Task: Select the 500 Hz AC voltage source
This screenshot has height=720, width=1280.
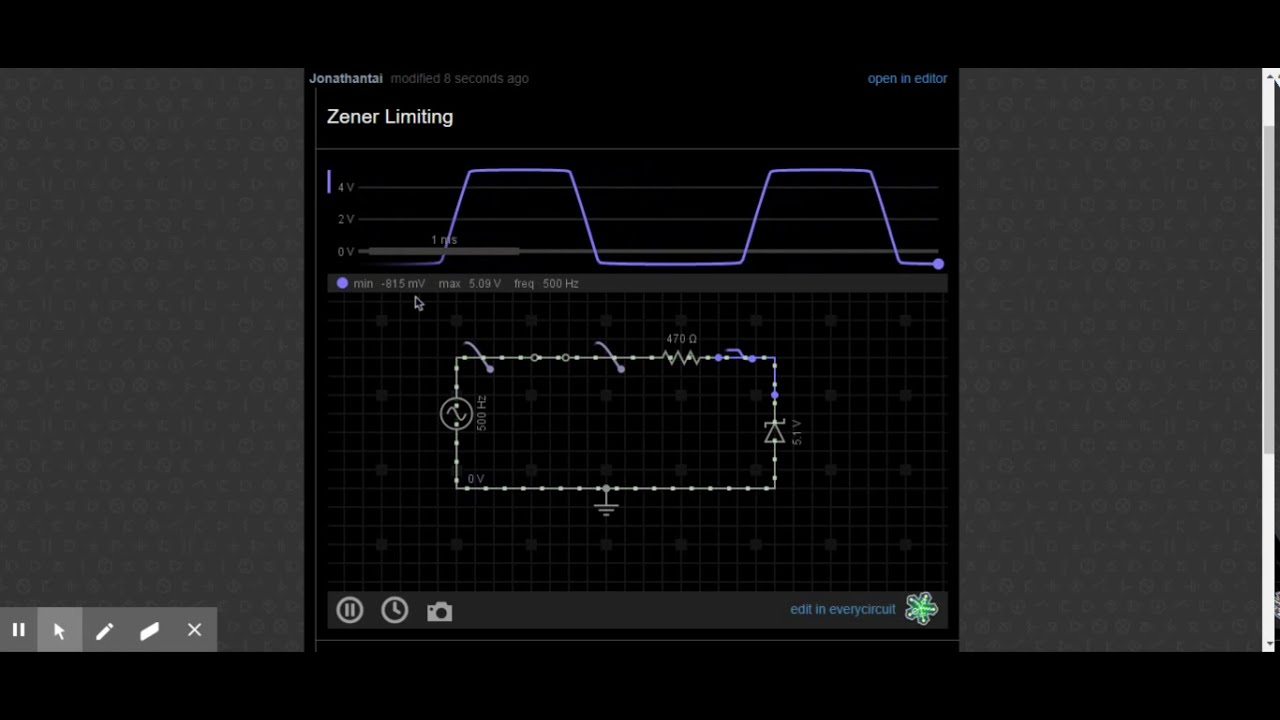Action: pyautogui.click(x=456, y=413)
